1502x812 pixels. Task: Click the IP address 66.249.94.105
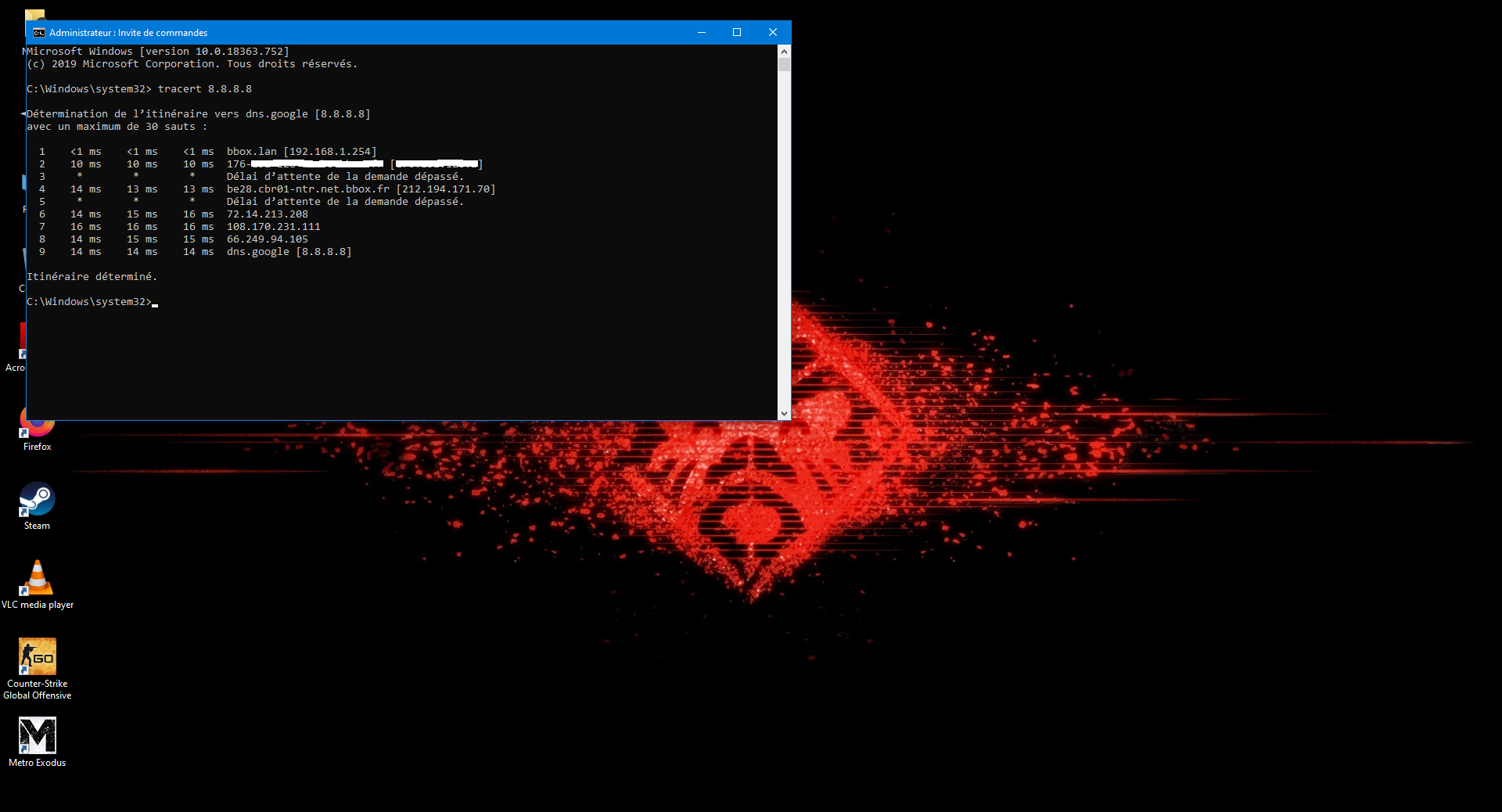click(268, 239)
